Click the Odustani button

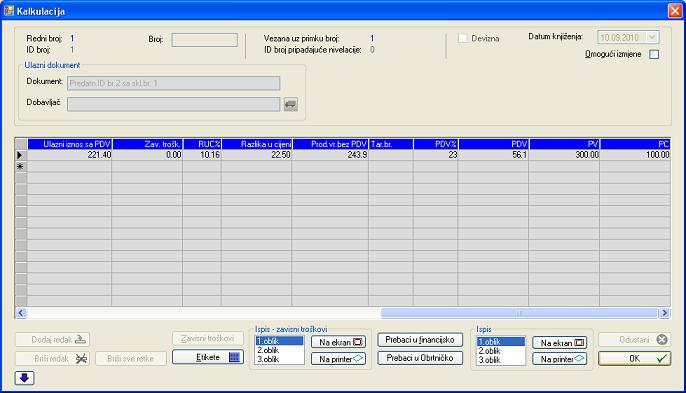click(x=634, y=340)
